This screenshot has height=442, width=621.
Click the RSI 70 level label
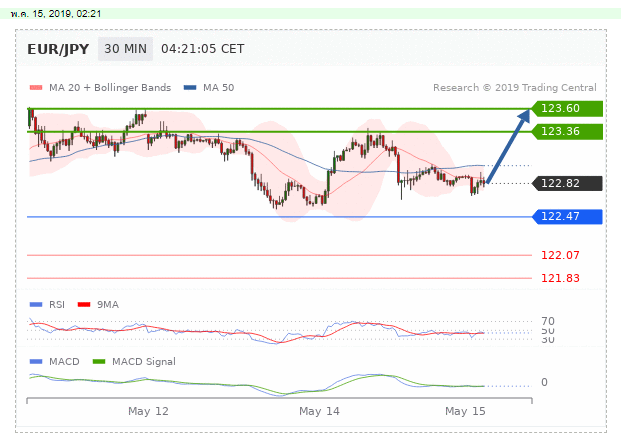click(x=548, y=321)
